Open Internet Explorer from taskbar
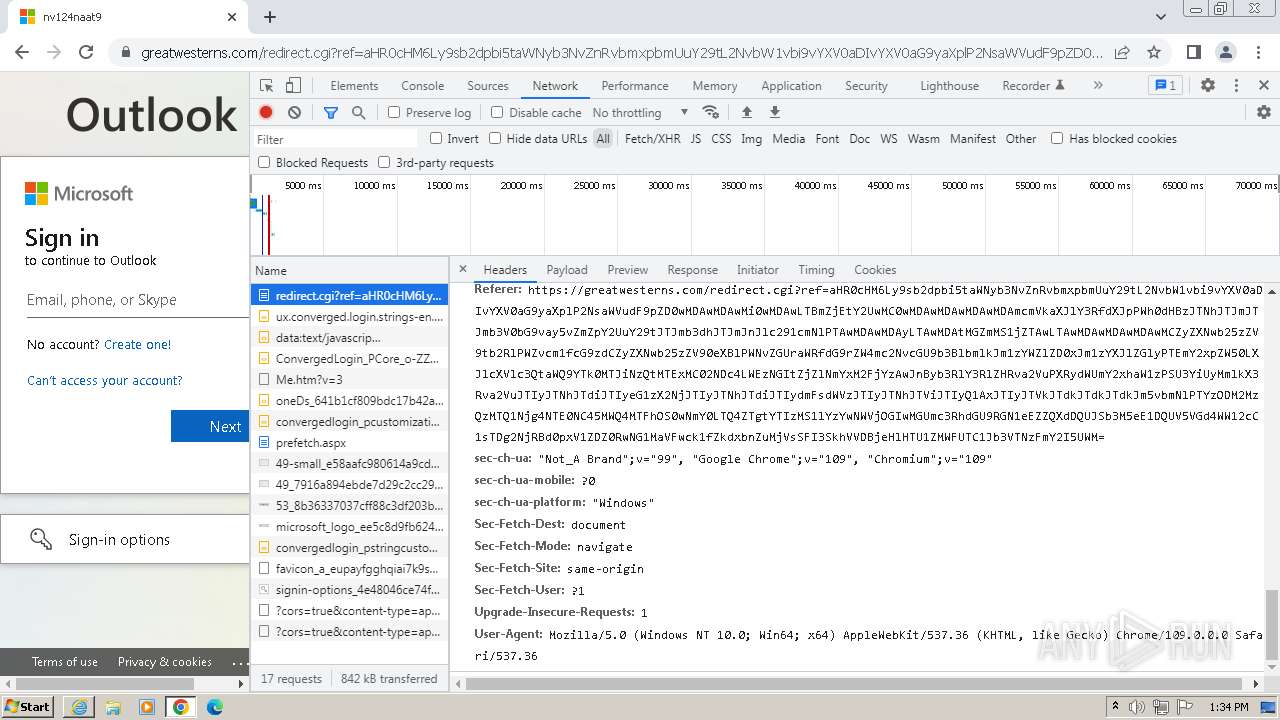The width and height of the screenshot is (1280, 720). (80, 707)
